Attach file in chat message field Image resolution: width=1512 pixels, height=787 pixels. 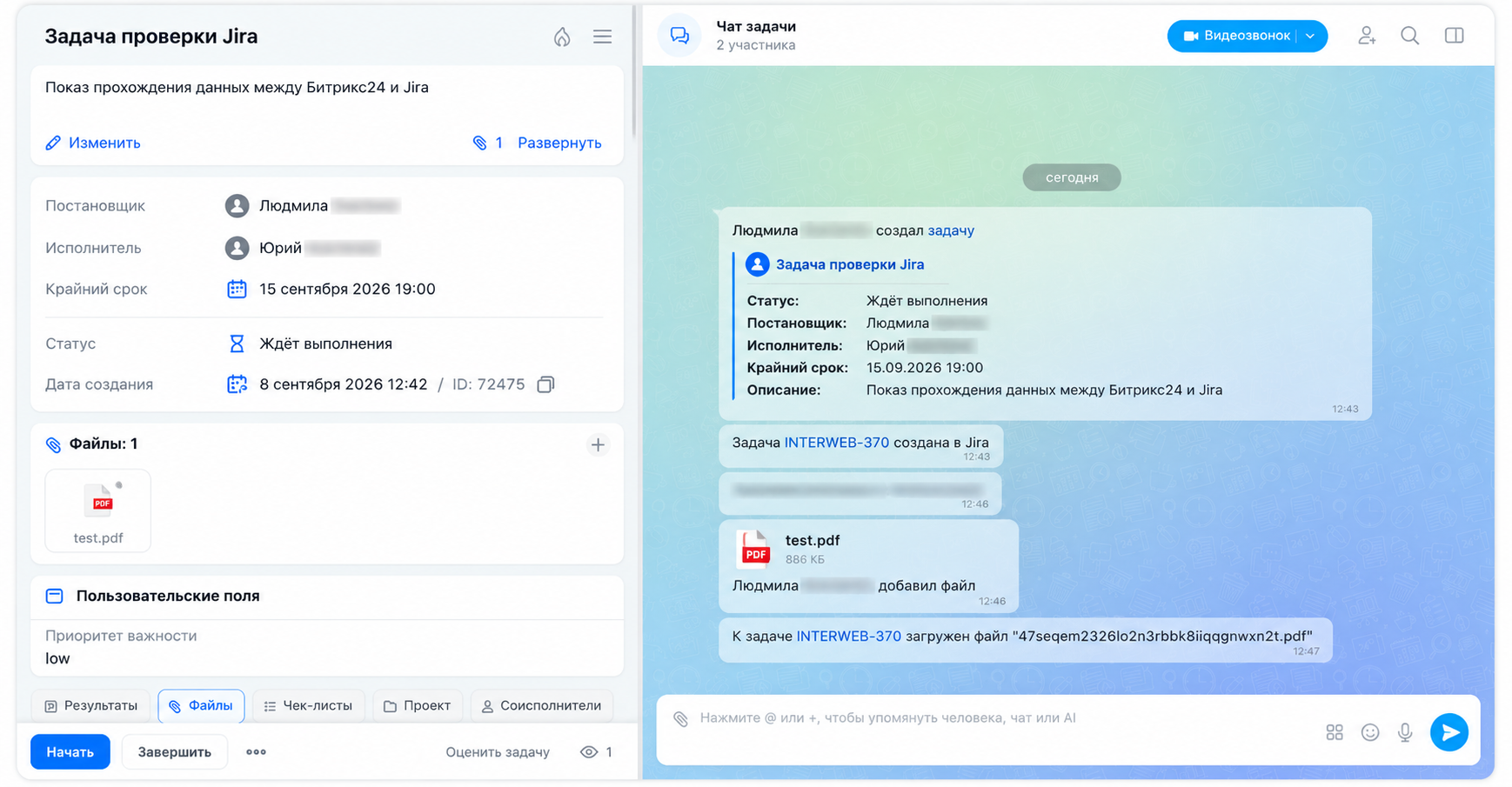(681, 718)
